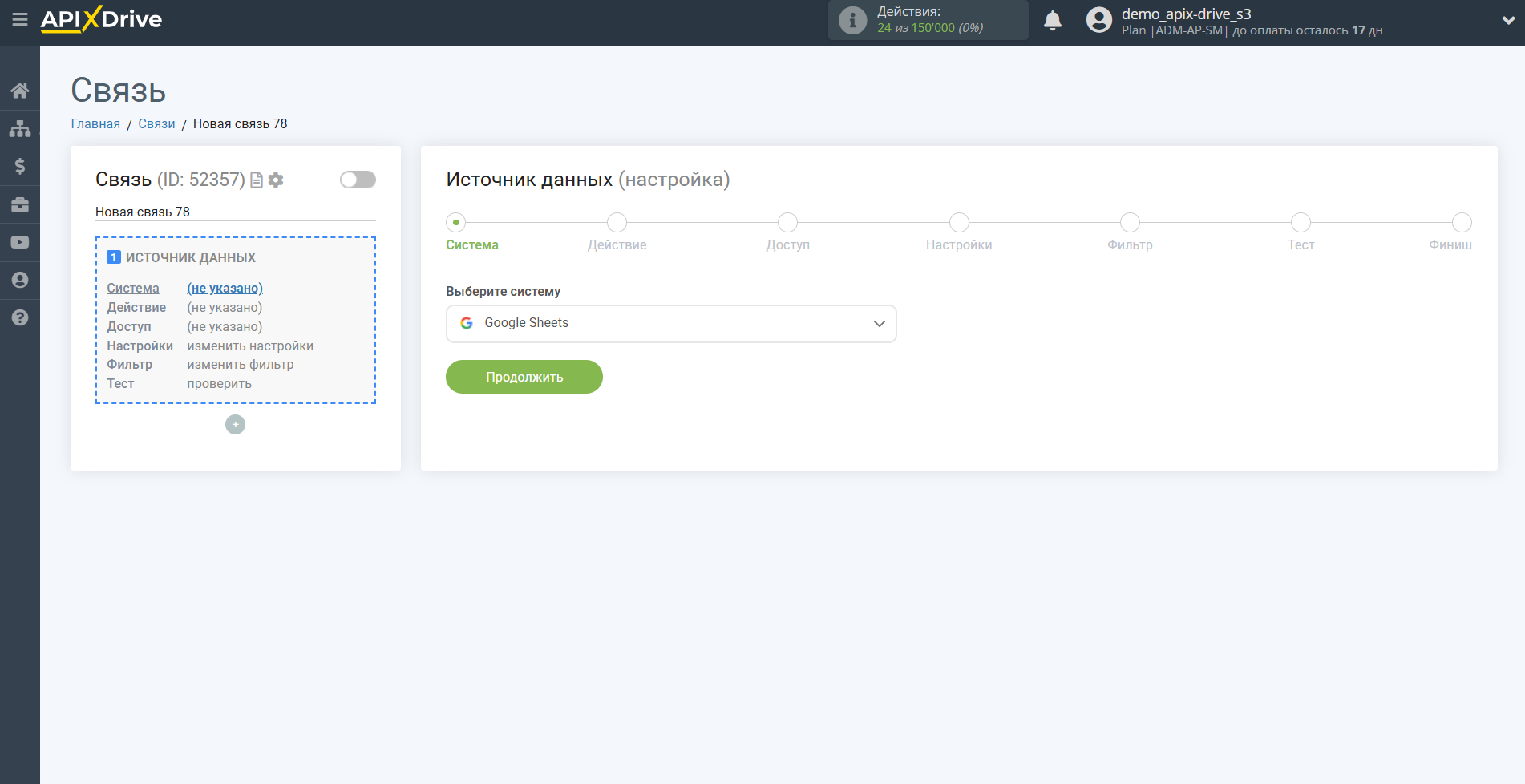Viewport: 1525px width, 784px height.
Task: Open the Связи breadcrumb link
Action: click(156, 124)
